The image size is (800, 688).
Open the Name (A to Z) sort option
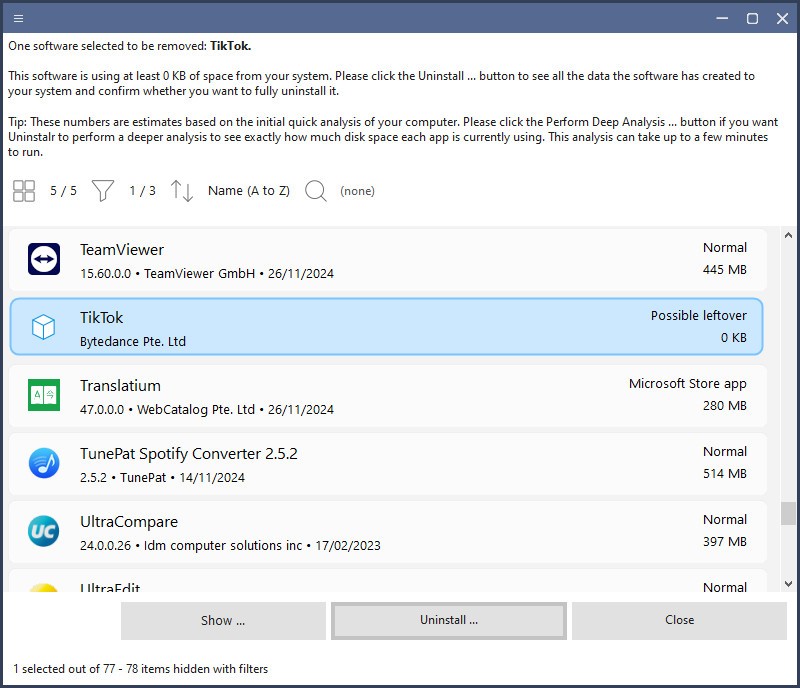pyautogui.click(x=248, y=191)
